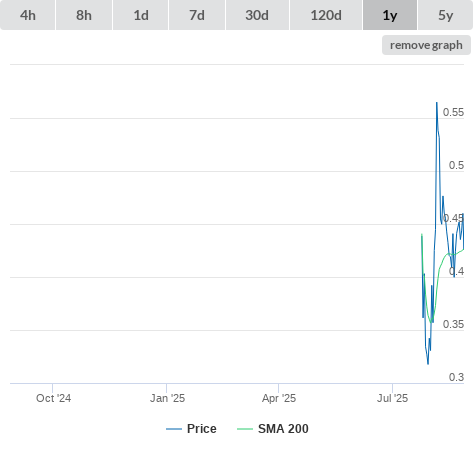Toggle the SMA 200 legend label
The height and width of the screenshot is (455, 474).
pos(283,429)
